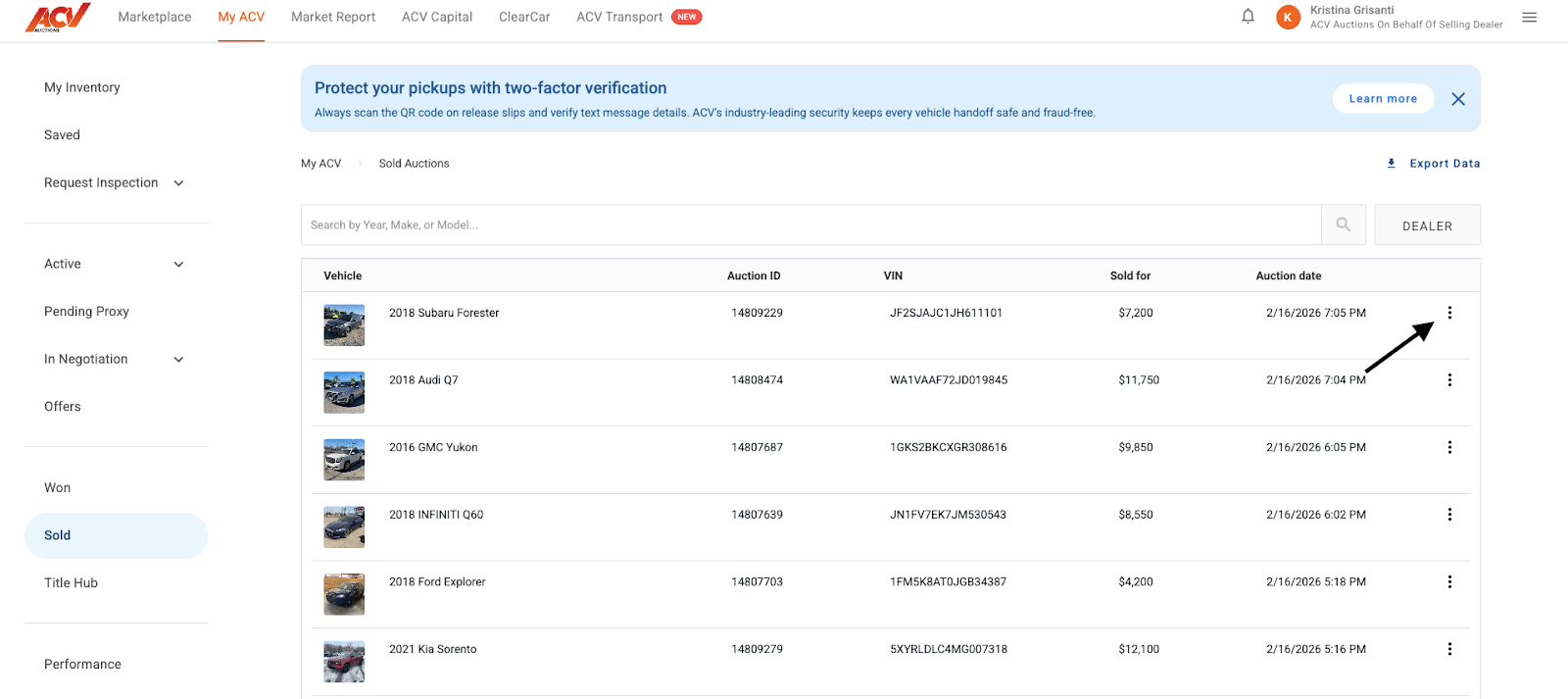The image size is (1568, 699).
Task: Click the $12,100 sold price
Action: coord(1139,649)
